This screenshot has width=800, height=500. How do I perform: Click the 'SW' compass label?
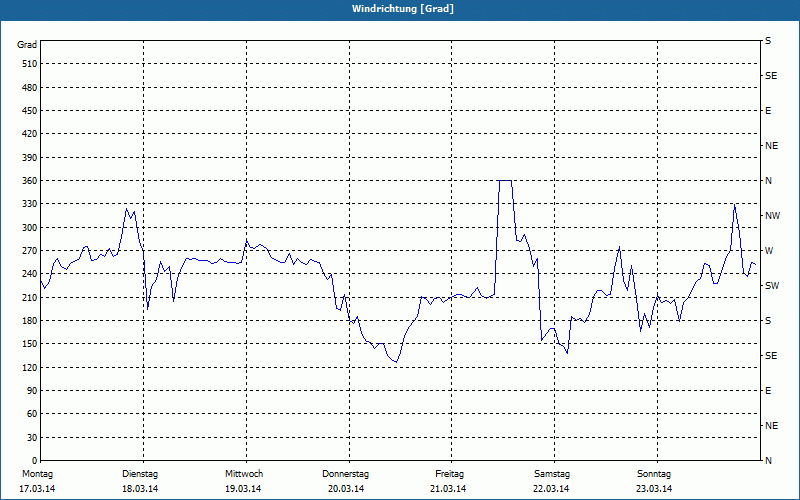pos(772,286)
